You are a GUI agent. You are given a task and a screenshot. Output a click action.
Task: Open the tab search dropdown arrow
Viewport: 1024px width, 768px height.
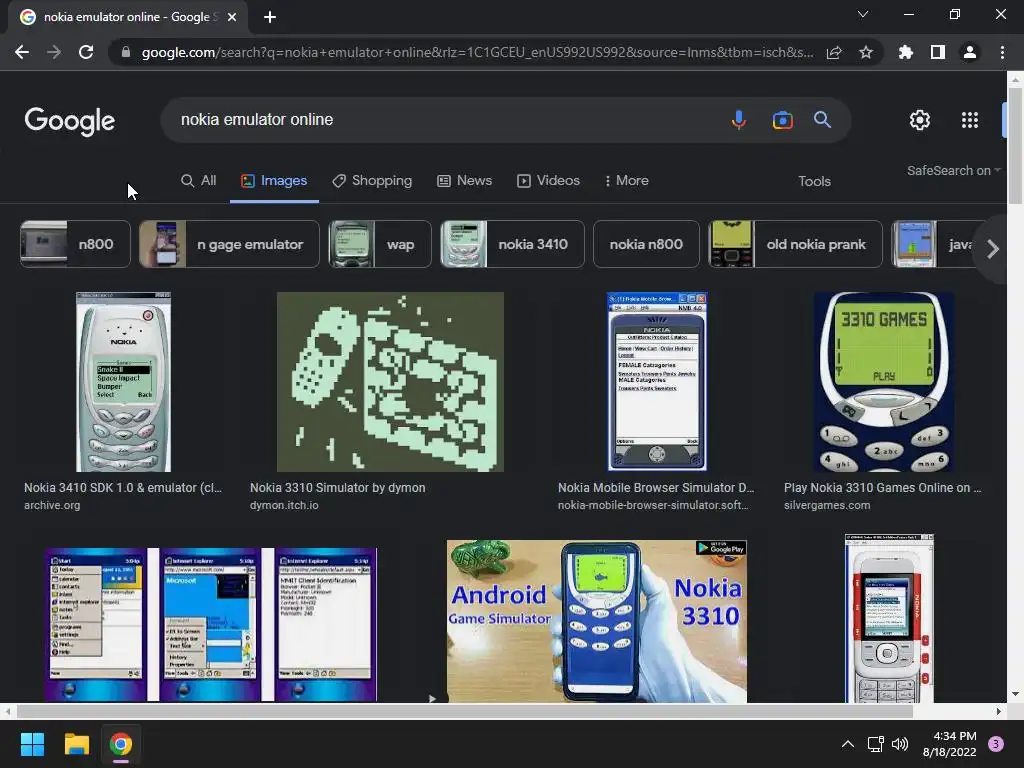pos(863,14)
